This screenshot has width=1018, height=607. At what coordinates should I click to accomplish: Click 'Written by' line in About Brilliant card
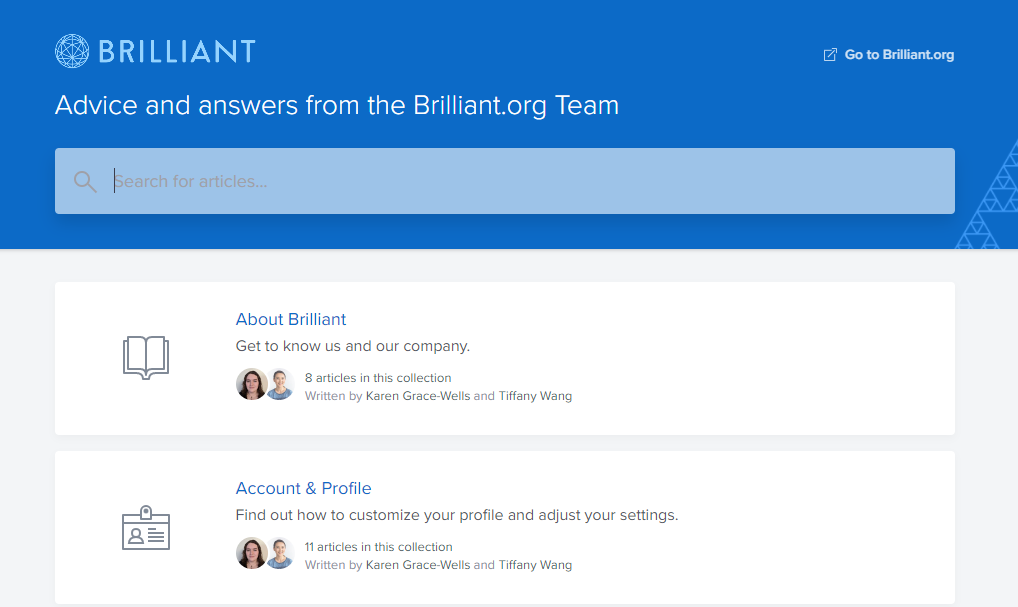coord(438,396)
